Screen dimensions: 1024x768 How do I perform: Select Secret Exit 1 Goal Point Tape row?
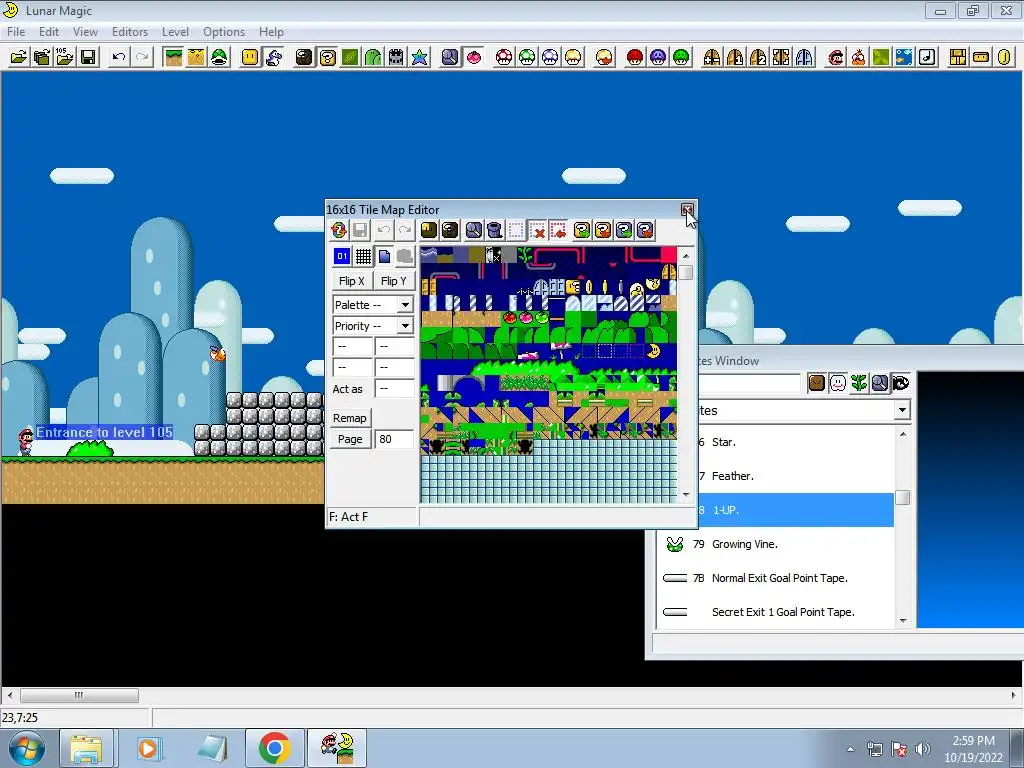[775, 612]
